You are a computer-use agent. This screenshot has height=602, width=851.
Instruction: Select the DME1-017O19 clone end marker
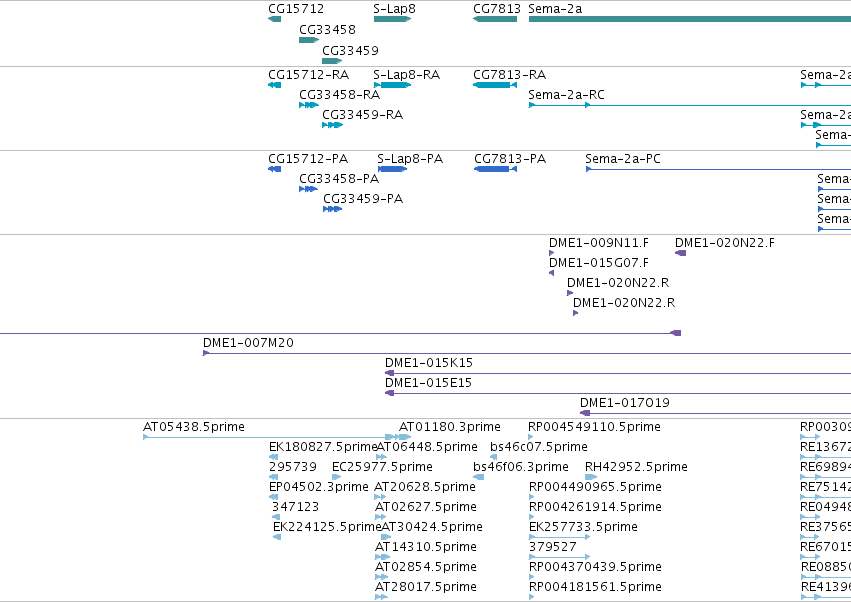pos(585,413)
